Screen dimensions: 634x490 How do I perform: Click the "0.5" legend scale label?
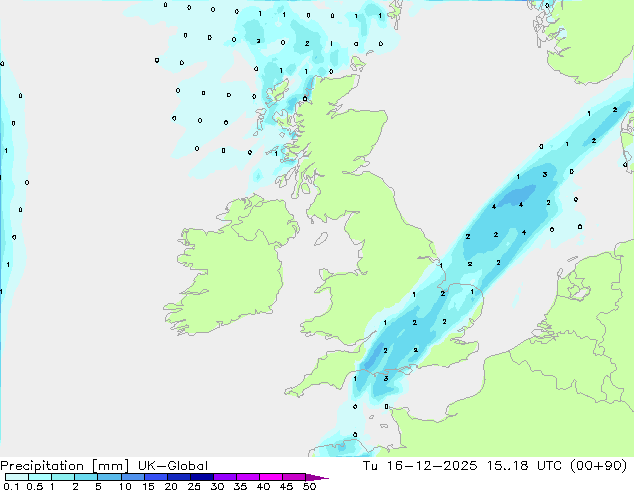coord(34,486)
